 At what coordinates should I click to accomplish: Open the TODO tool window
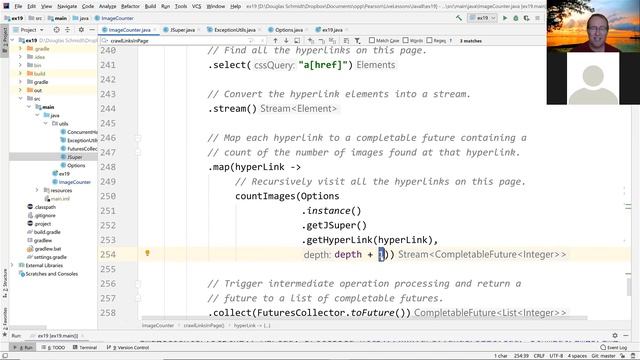click(x=53, y=347)
